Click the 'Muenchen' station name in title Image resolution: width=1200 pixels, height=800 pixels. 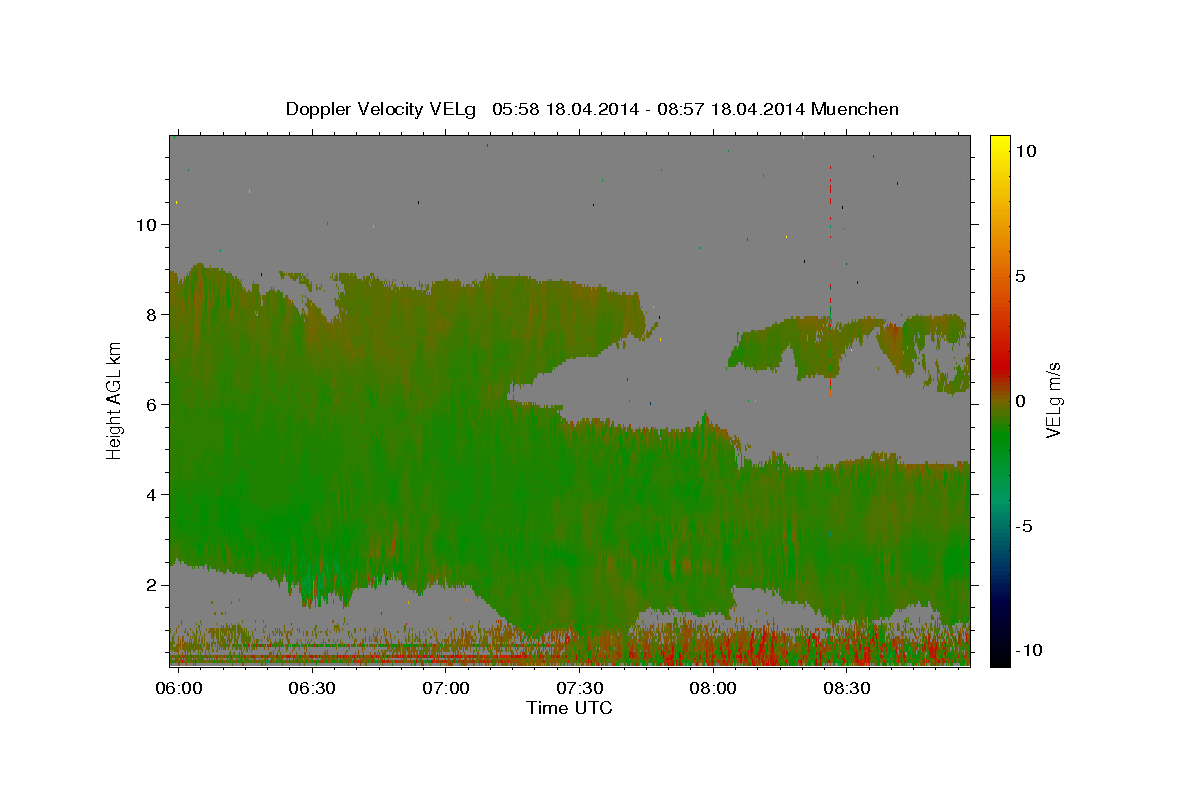tap(856, 109)
